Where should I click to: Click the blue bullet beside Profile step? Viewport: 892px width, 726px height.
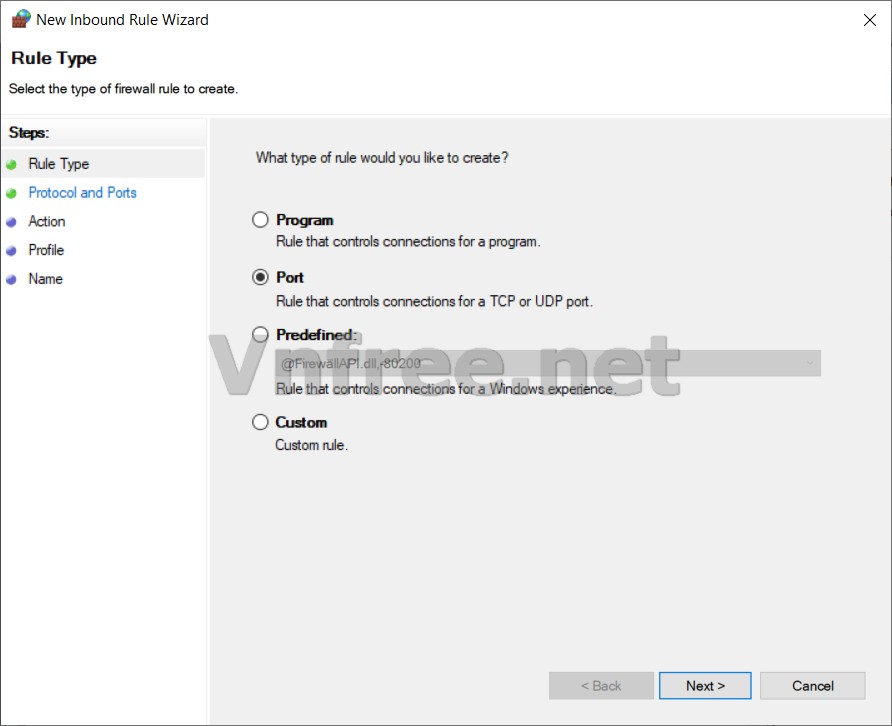pos(12,251)
